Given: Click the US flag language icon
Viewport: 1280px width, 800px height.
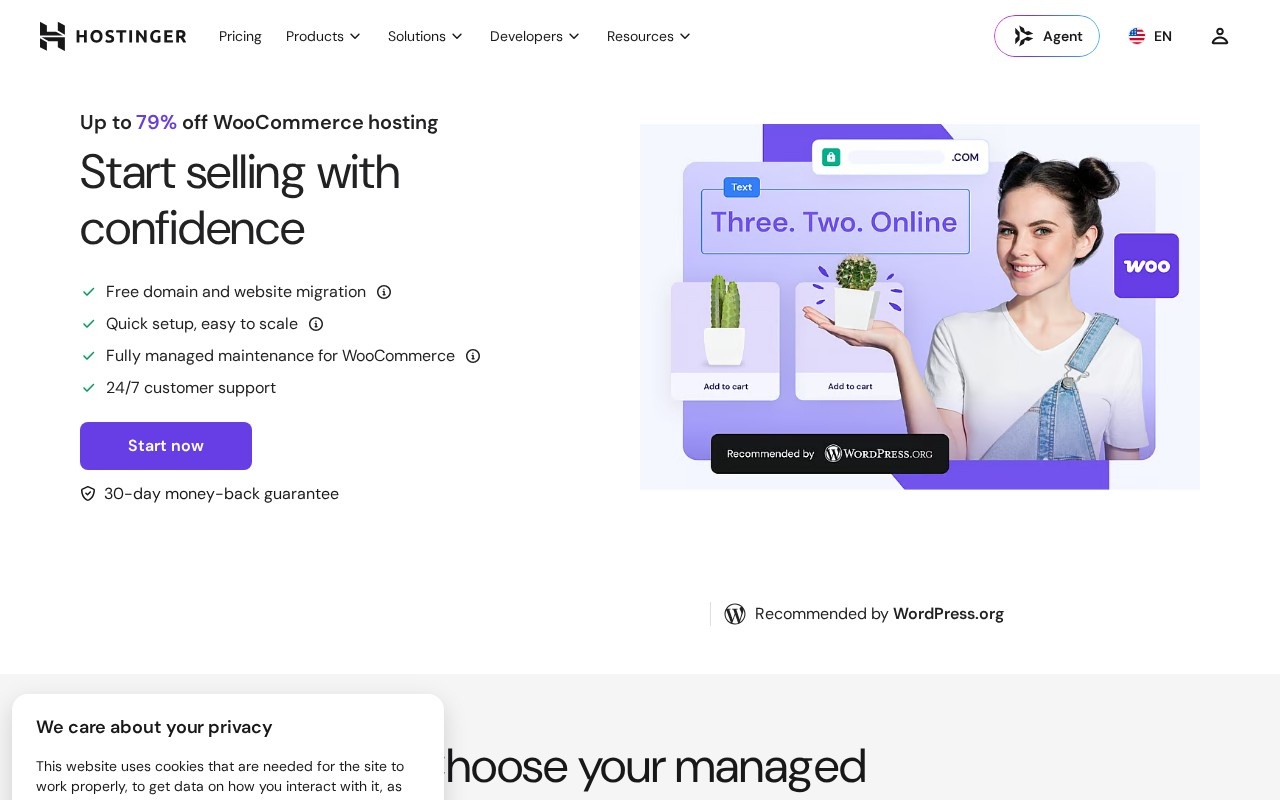Looking at the screenshot, I should (1137, 36).
